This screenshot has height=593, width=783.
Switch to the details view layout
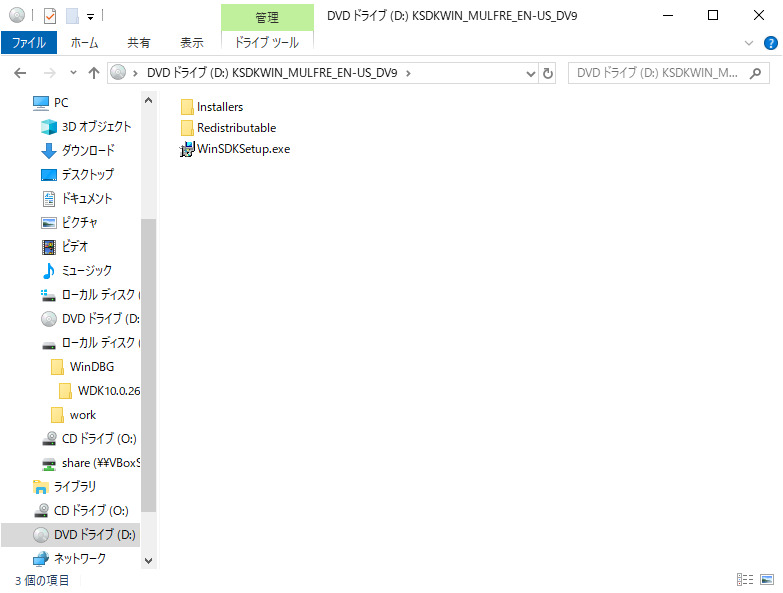pos(745,580)
